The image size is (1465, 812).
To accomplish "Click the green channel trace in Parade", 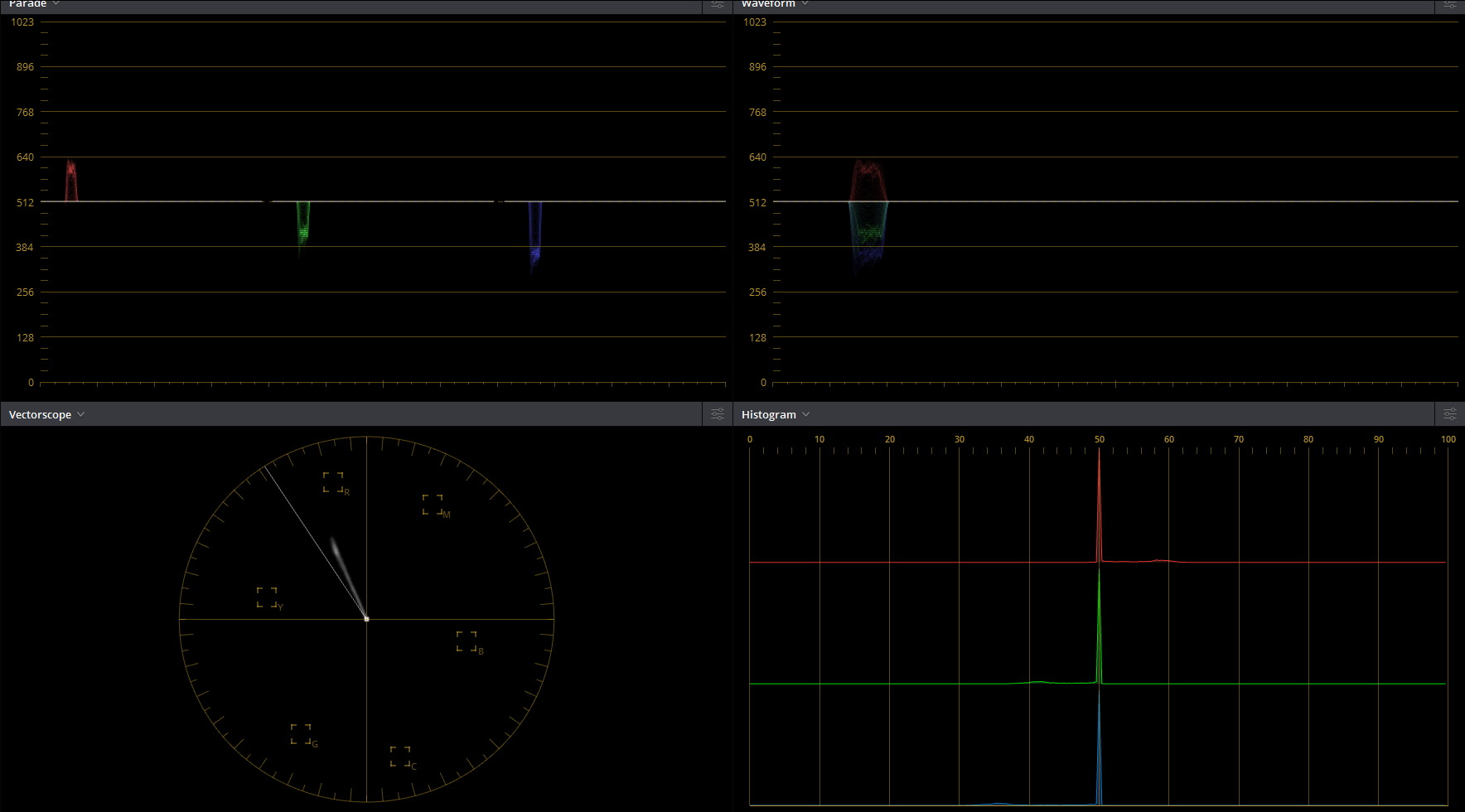I will click(x=303, y=227).
